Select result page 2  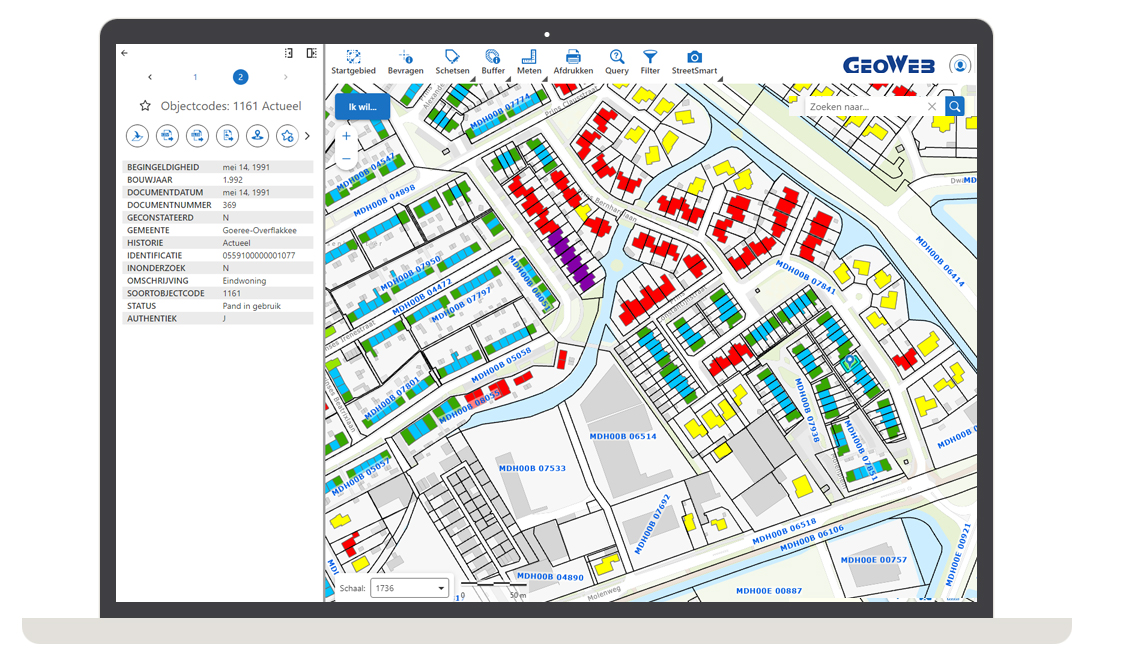(x=240, y=77)
